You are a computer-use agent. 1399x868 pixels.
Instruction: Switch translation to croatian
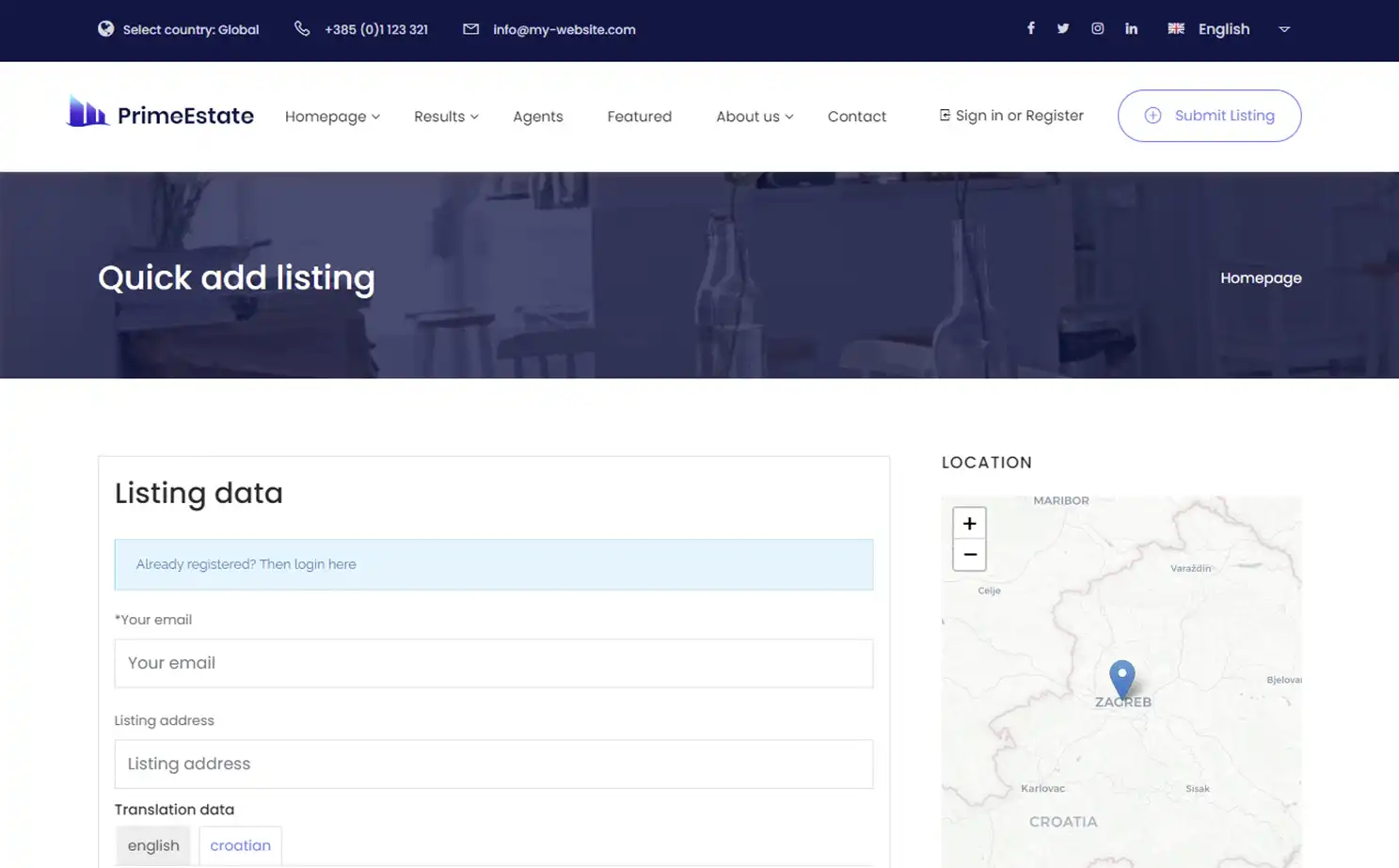click(240, 845)
